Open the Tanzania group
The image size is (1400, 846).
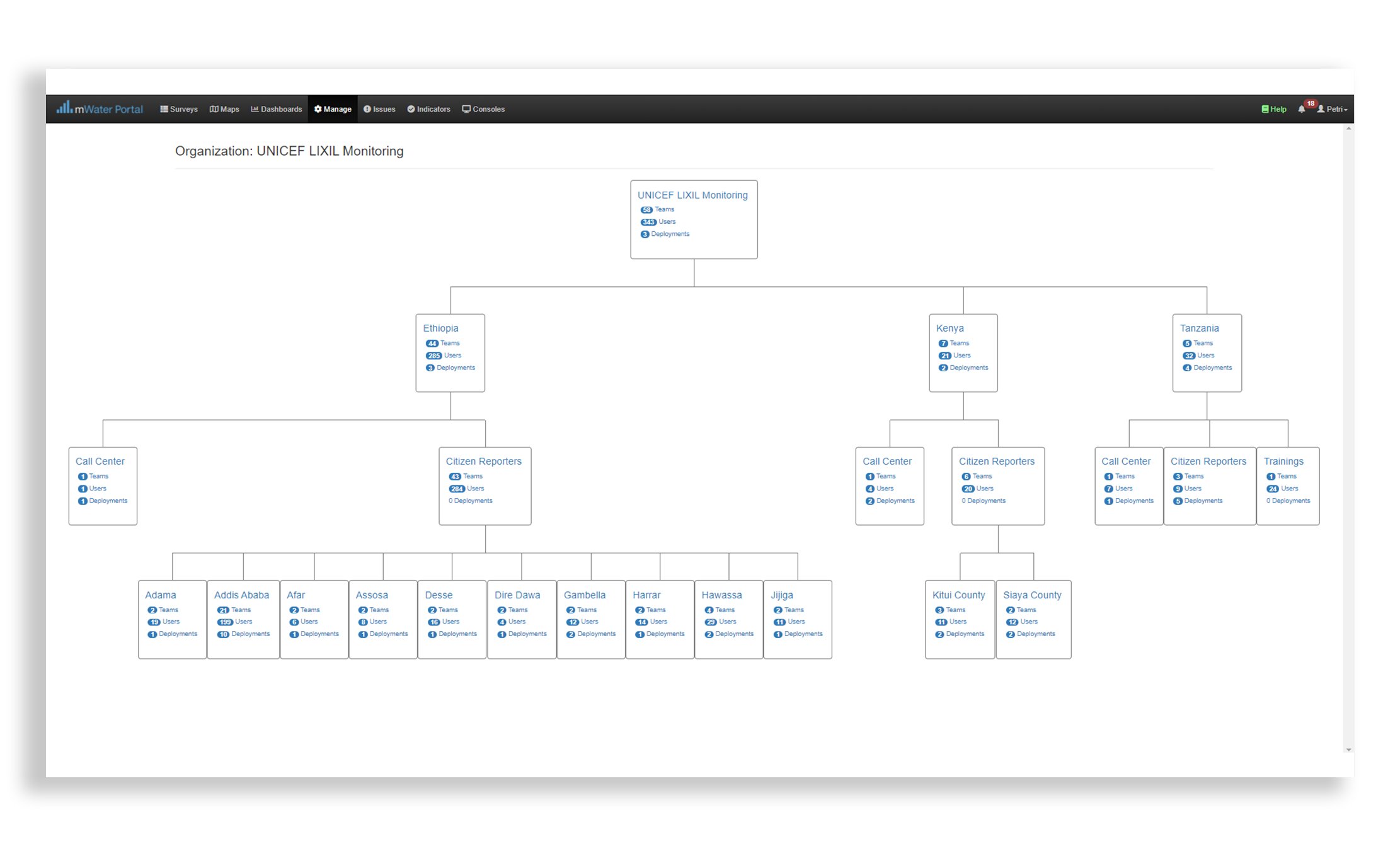(1199, 328)
